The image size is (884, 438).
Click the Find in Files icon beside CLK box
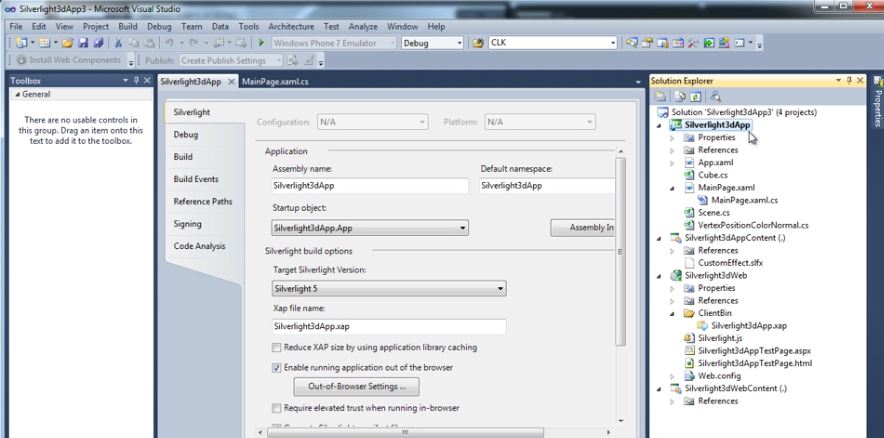(x=478, y=43)
